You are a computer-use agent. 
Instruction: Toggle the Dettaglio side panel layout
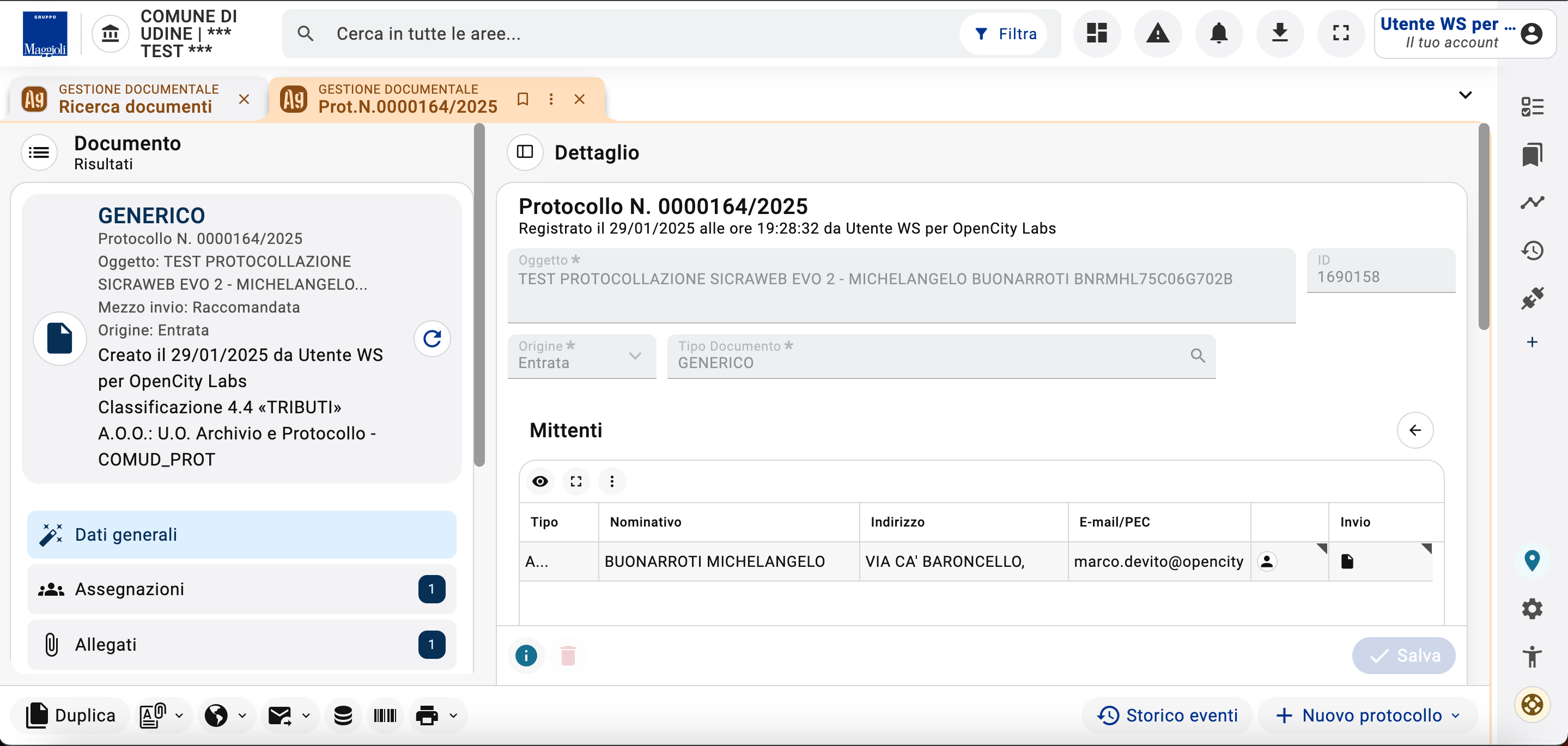[525, 152]
